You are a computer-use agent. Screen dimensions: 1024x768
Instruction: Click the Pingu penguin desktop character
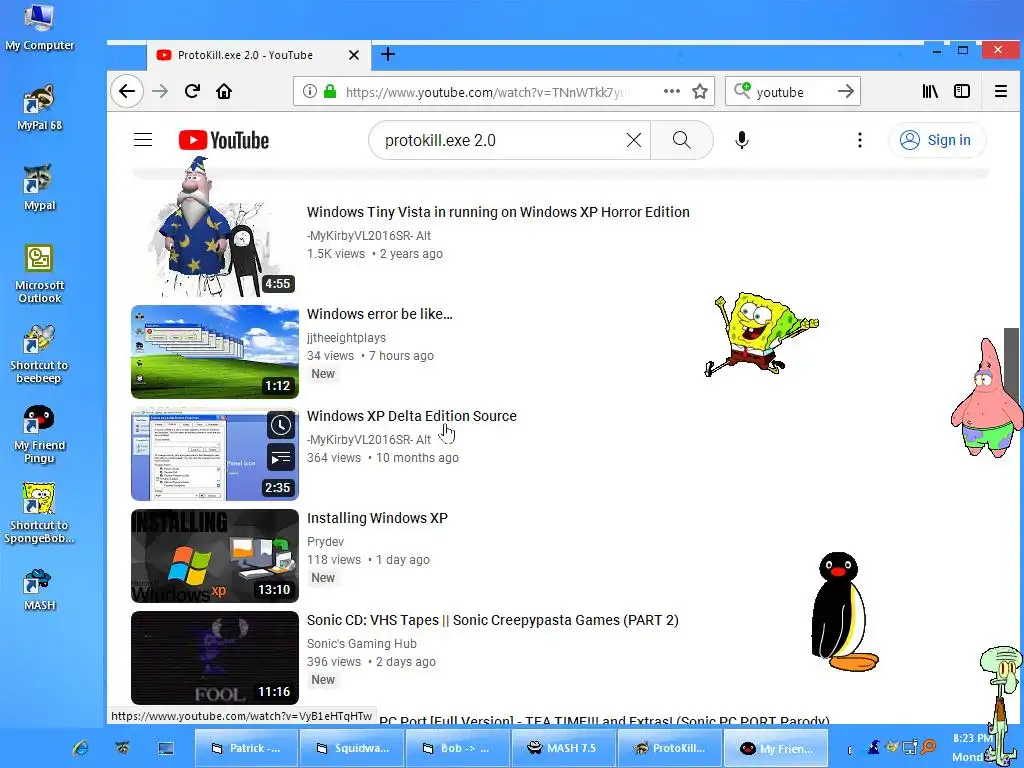point(842,611)
